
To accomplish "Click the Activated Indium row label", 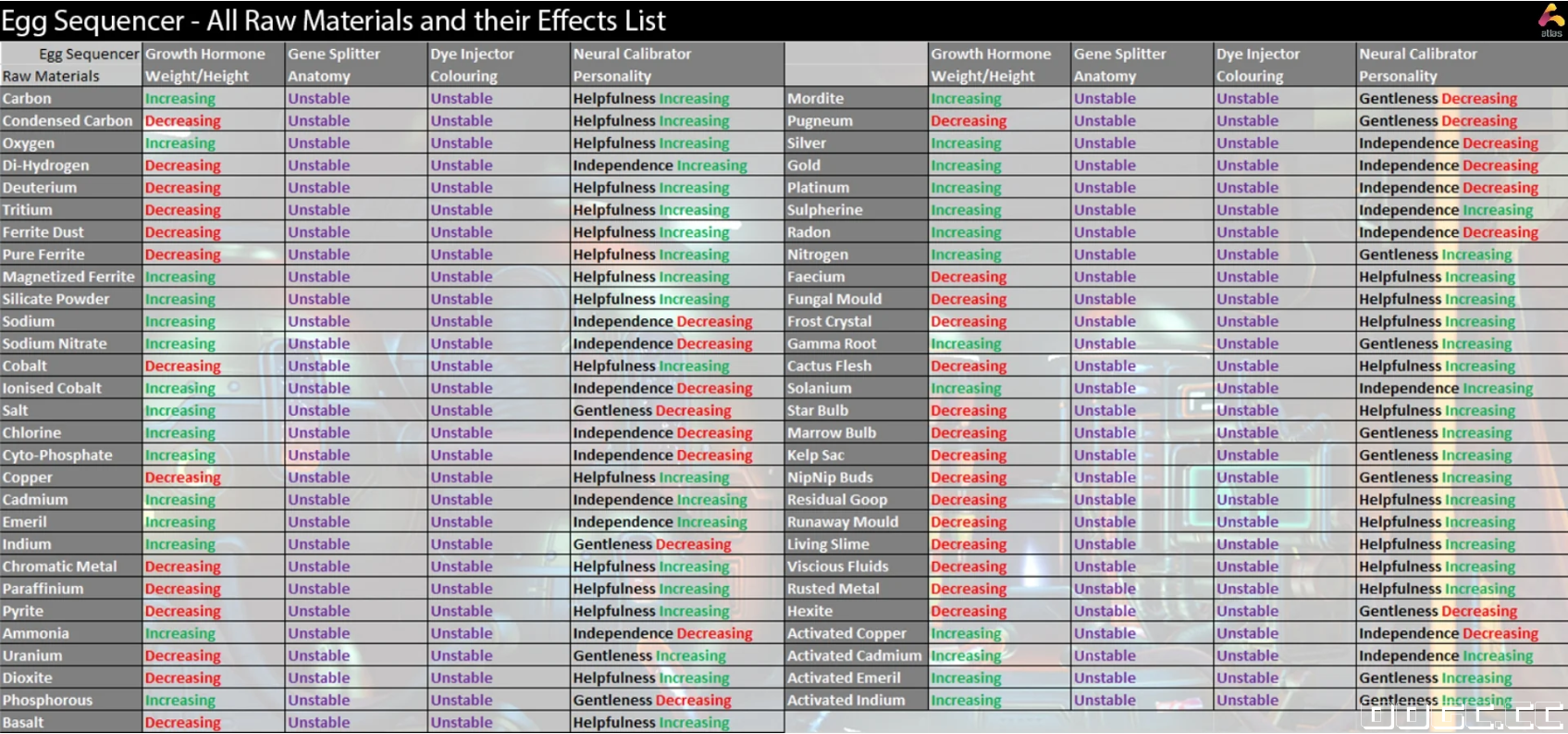I will (846, 701).
